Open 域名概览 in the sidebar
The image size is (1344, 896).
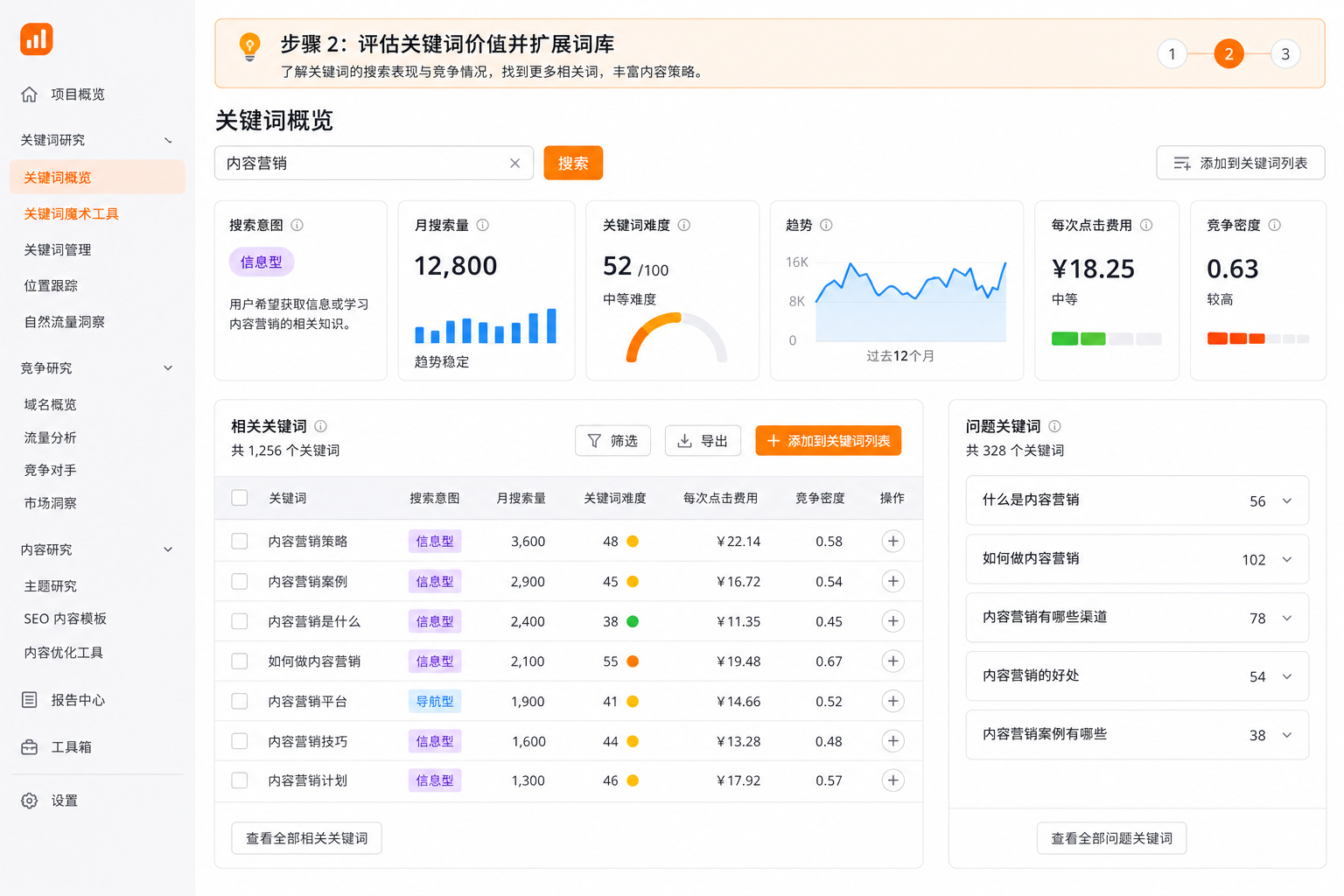51,404
